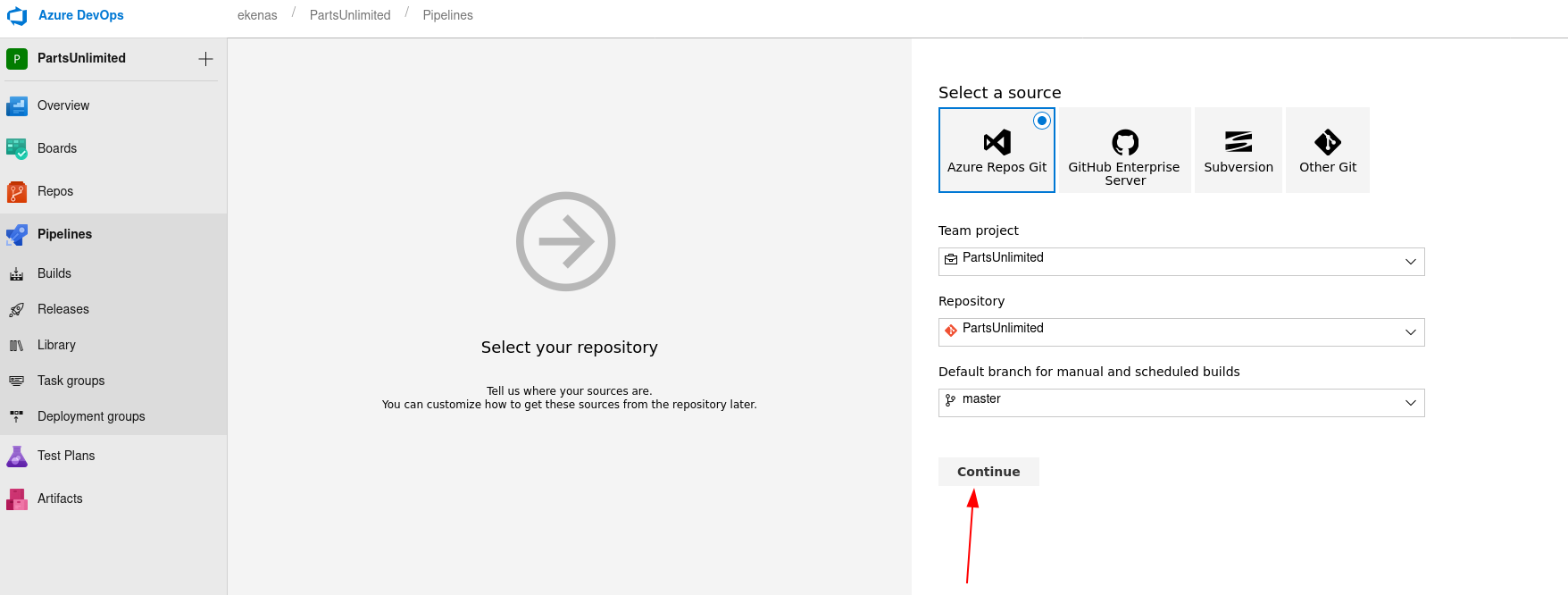The width and height of the screenshot is (1568, 595).
Task: Open the Overview hub icon
Action: tap(17, 106)
